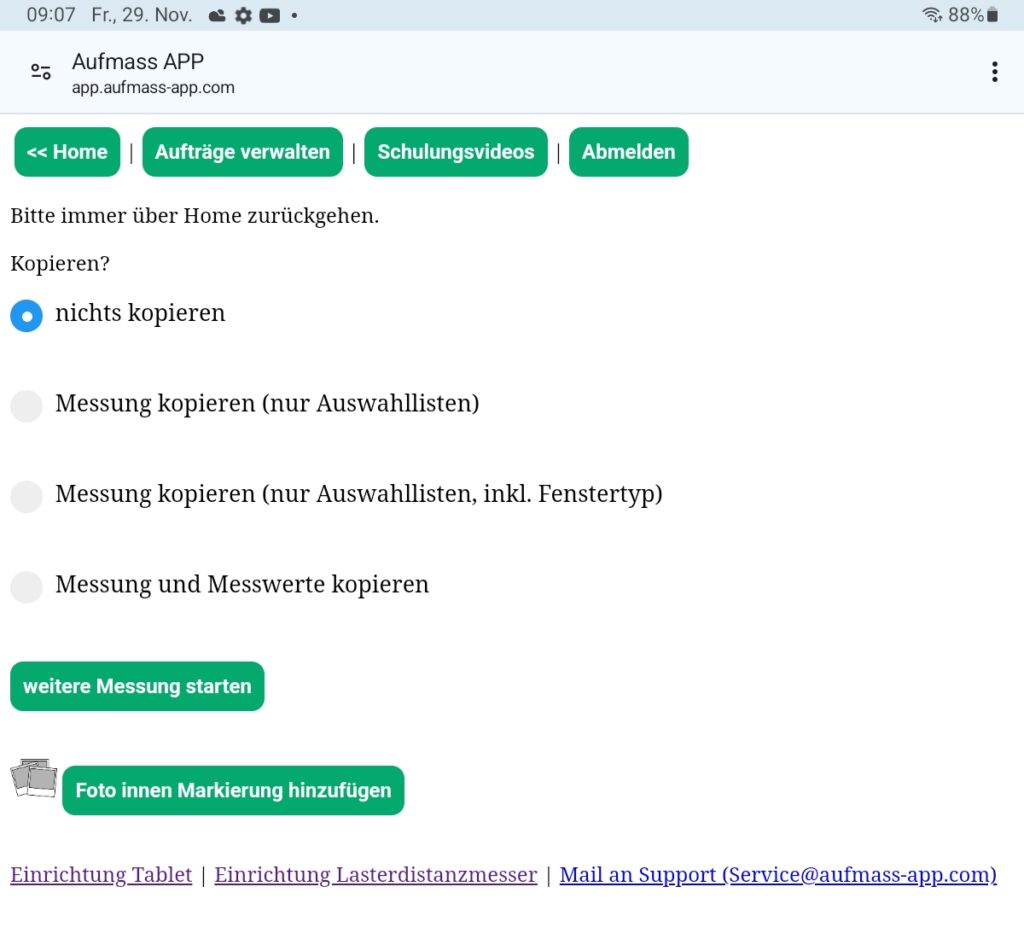Tap the 'Kopieren?' heading text

tap(60, 264)
